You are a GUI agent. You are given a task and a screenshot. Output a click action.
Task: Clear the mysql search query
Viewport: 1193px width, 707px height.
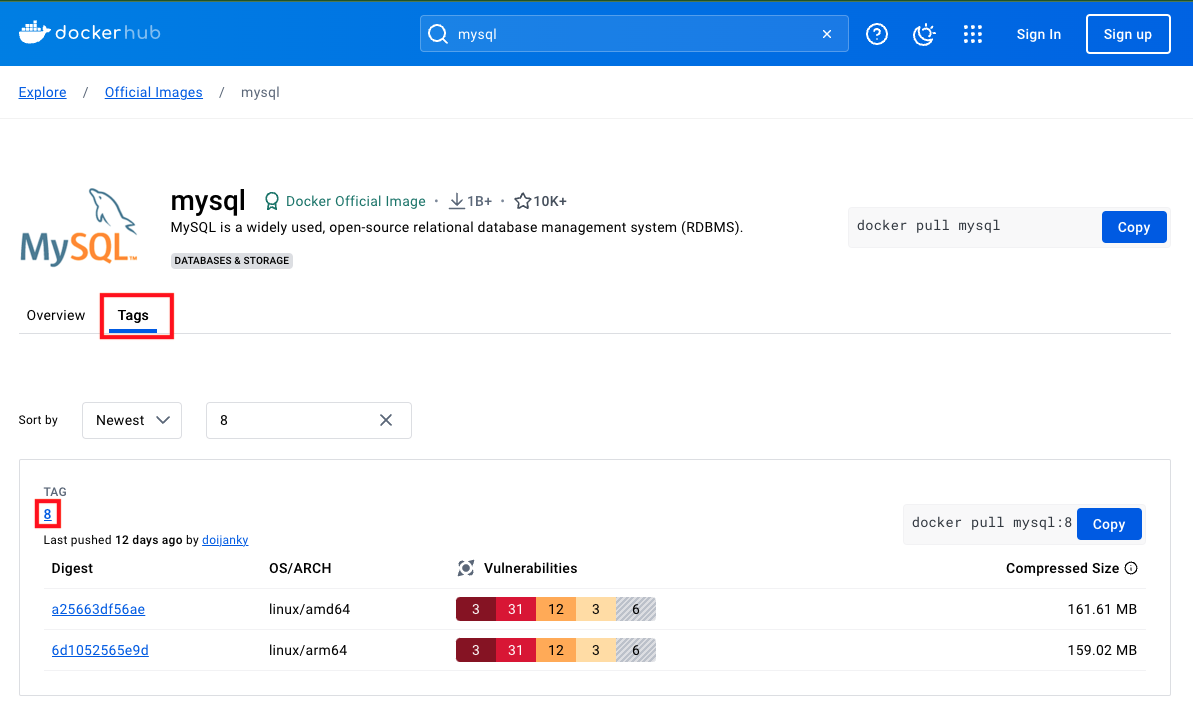coord(827,33)
